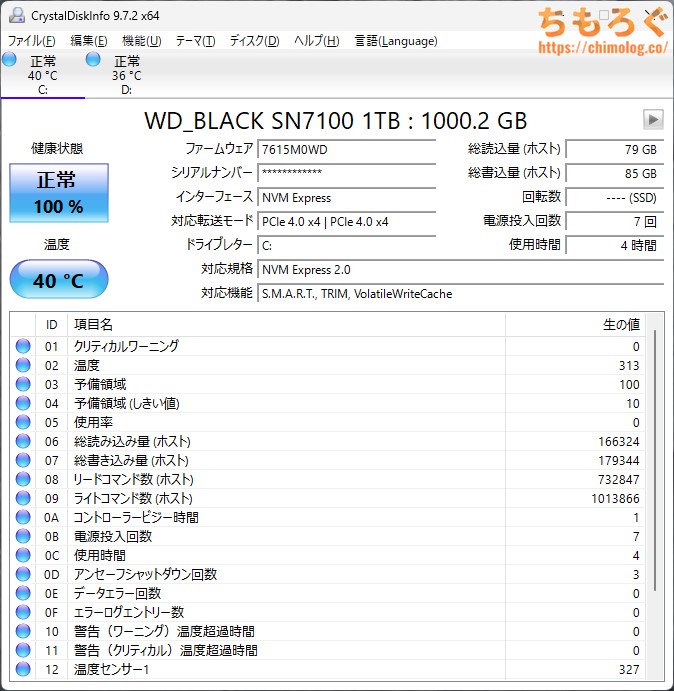Click the rotation rate ---- (SSD) value
674x691 pixels.
point(614,197)
